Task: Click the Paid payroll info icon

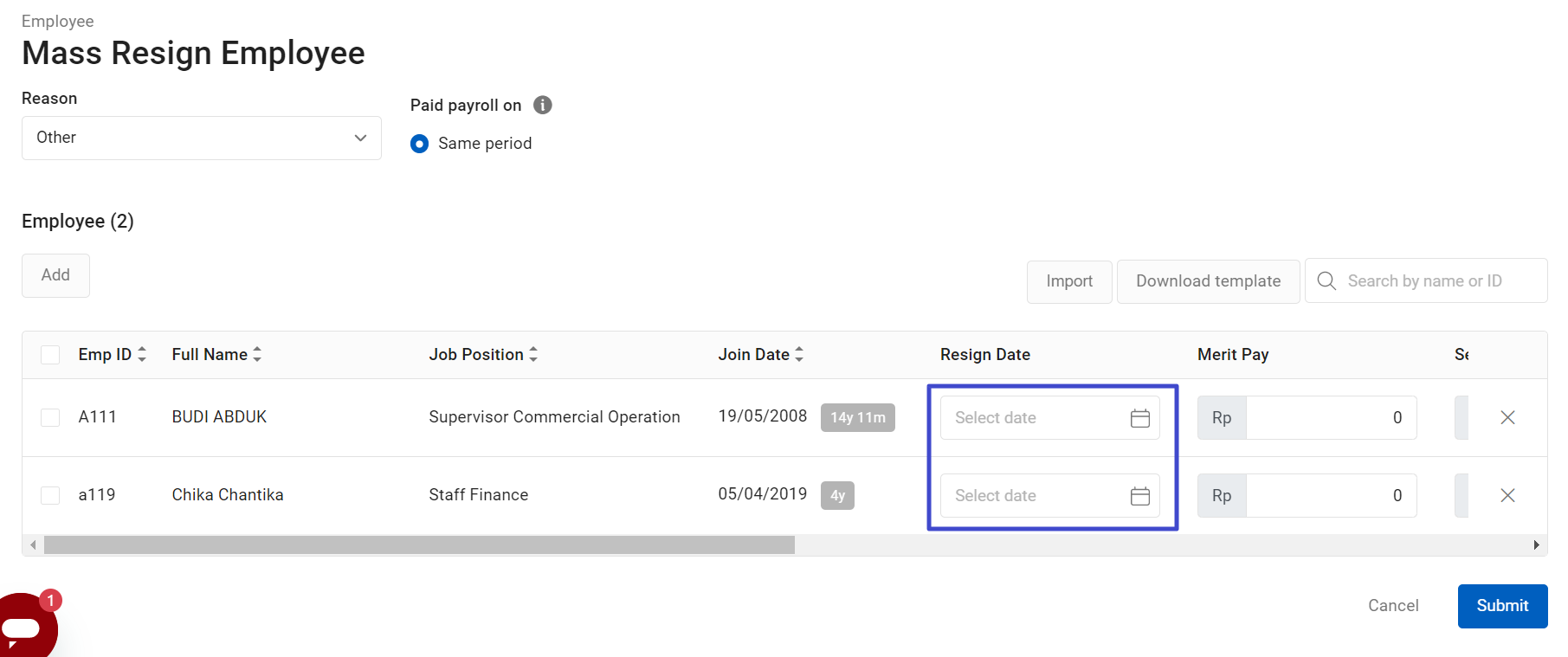Action: [543, 105]
